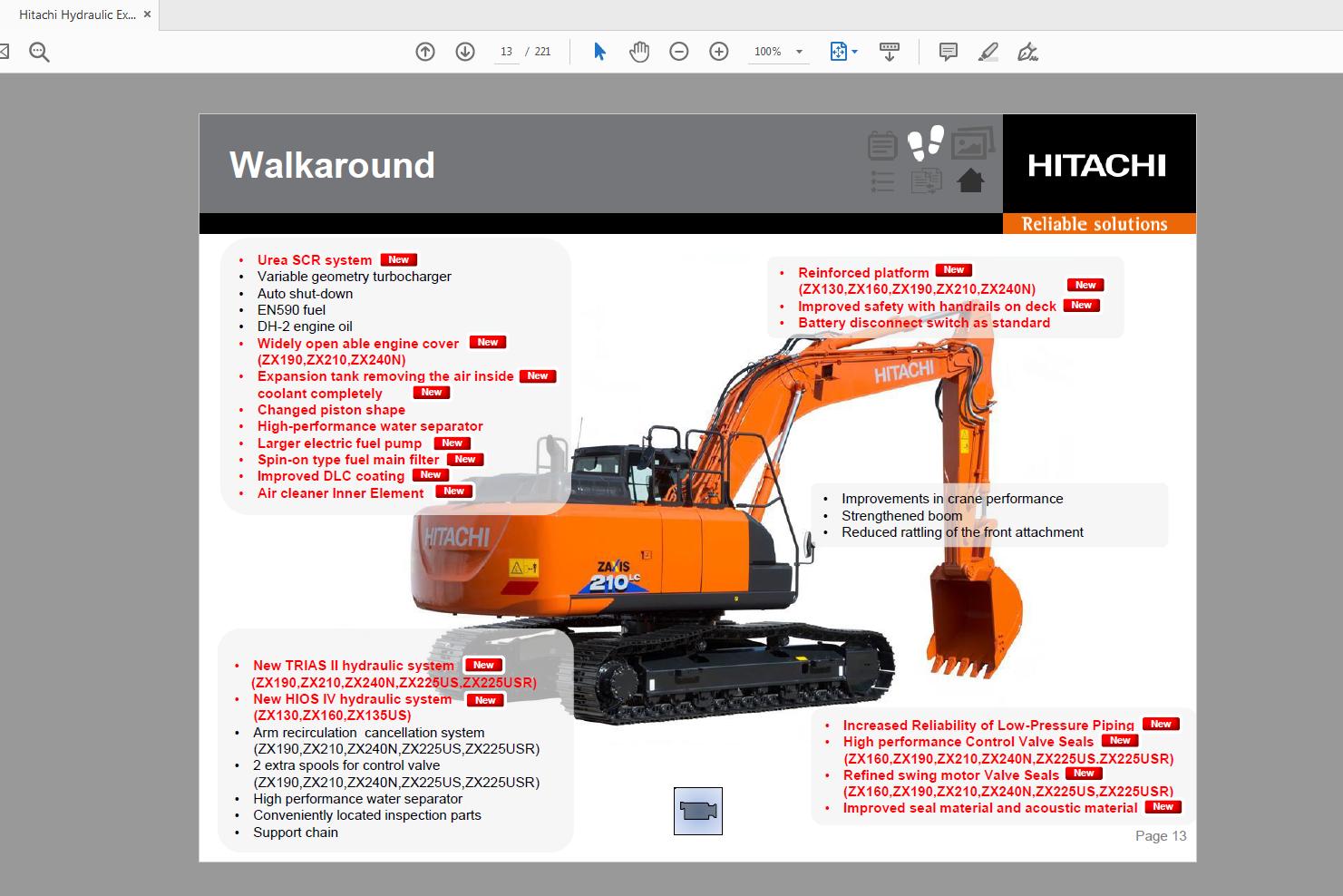The image size is (1343, 896).
Task: Click the Zoom In plus icon
Action: [x=718, y=52]
